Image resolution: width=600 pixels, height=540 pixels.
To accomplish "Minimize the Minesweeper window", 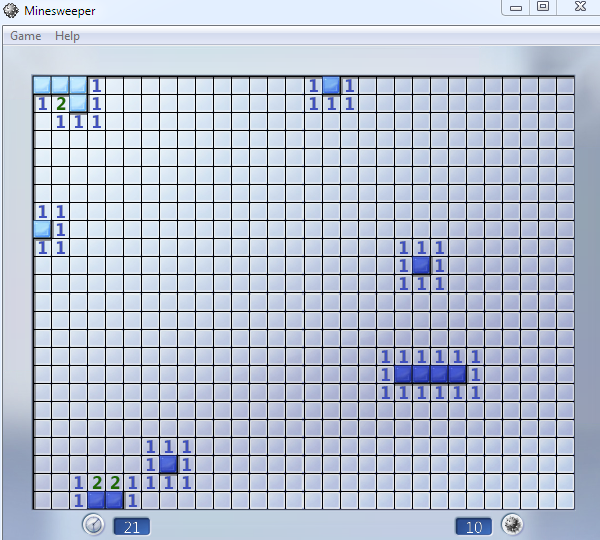I will coord(515,7).
